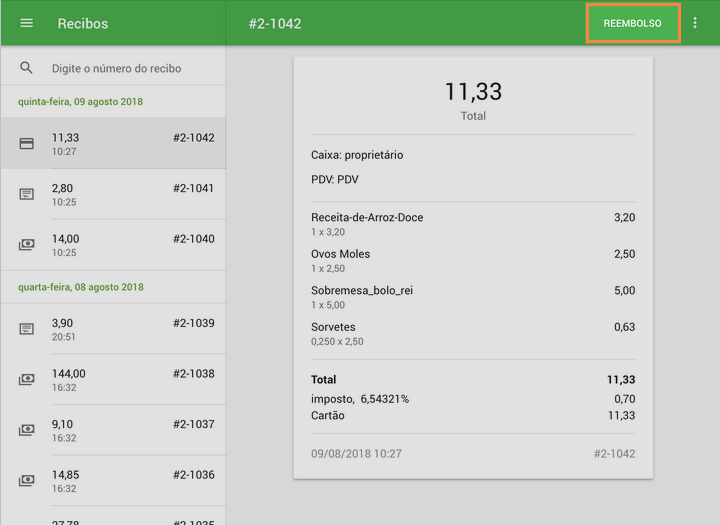Open the three-dot overflow menu

click(696, 23)
